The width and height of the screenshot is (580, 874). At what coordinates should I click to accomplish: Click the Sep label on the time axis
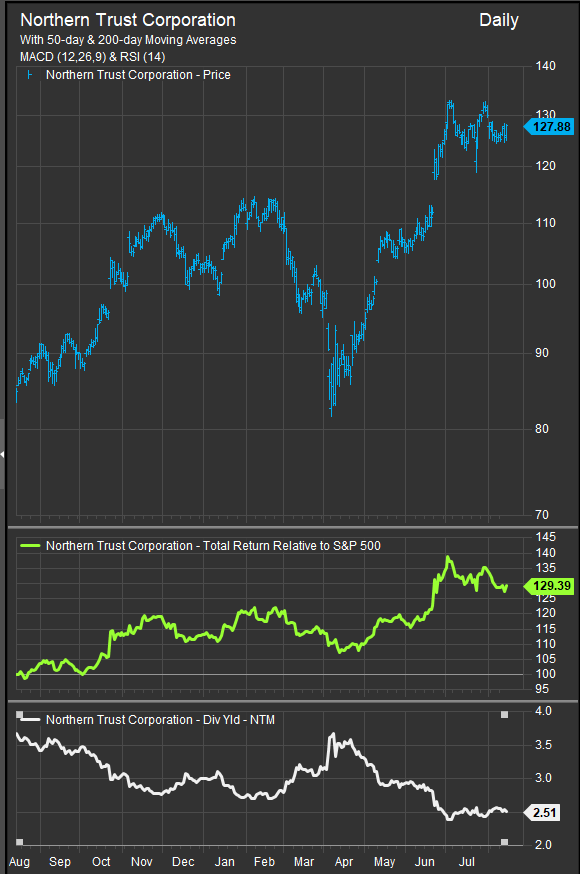(x=60, y=862)
